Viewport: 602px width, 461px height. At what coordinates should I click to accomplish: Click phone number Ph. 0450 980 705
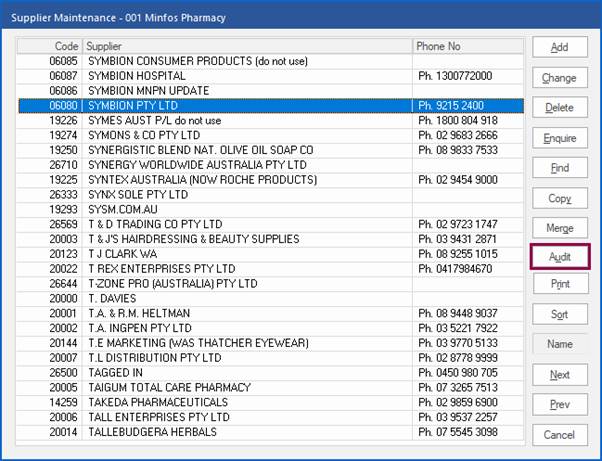click(x=458, y=372)
